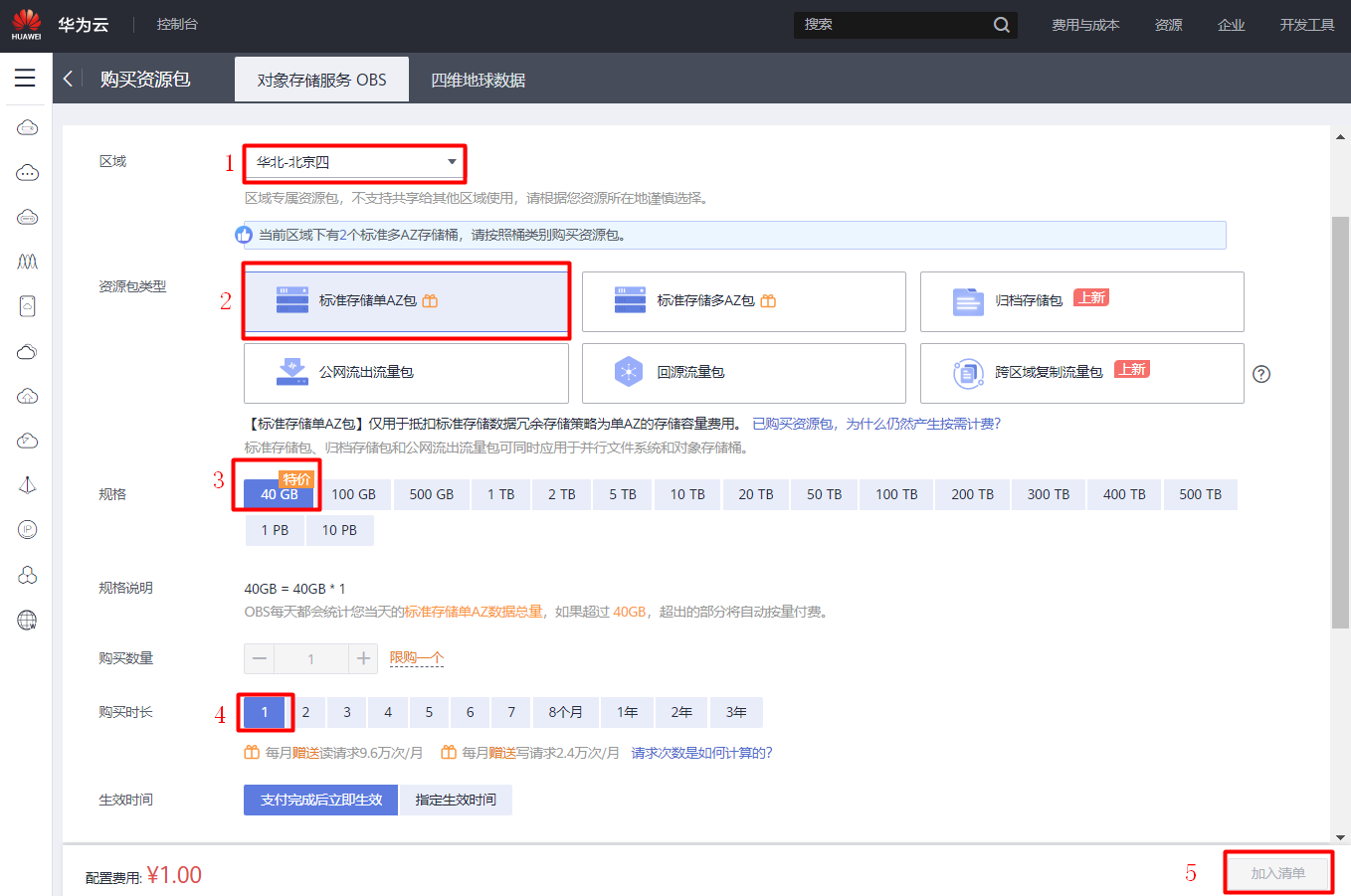This screenshot has height=896, width=1351.
Task: Open the wave-shaped sidebar icon
Action: [x=27, y=262]
